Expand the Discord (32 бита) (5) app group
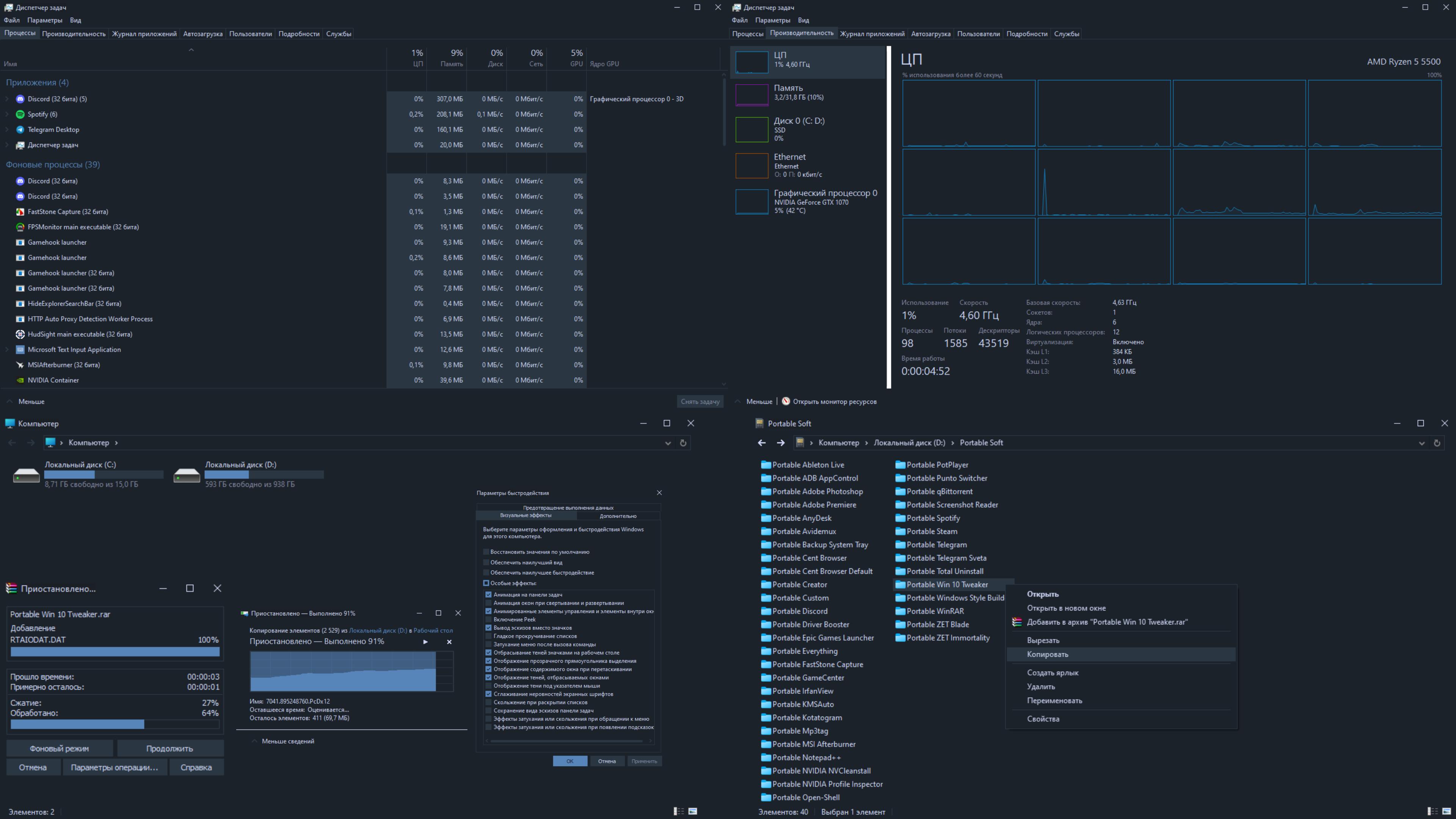The image size is (1456, 819). pyautogui.click(x=7, y=99)
